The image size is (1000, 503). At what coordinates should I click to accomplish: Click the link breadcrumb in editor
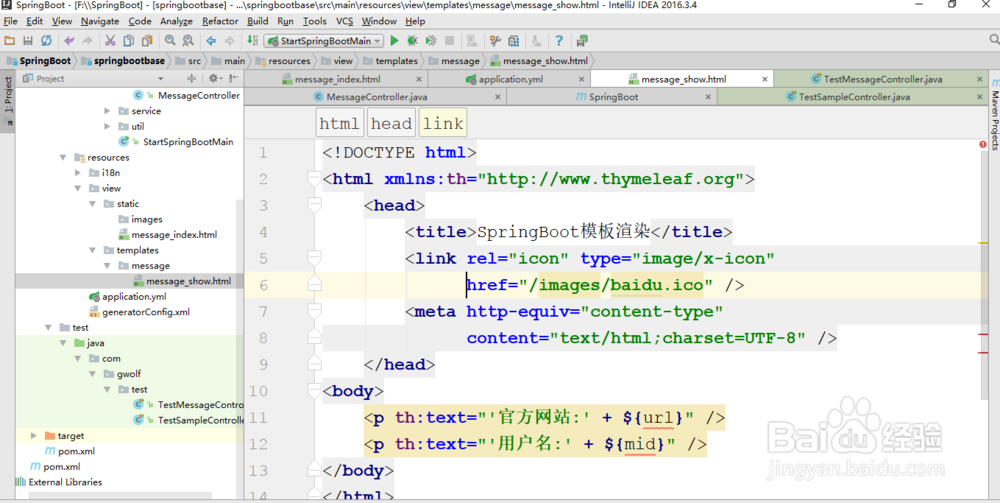[x=443, y=123]
